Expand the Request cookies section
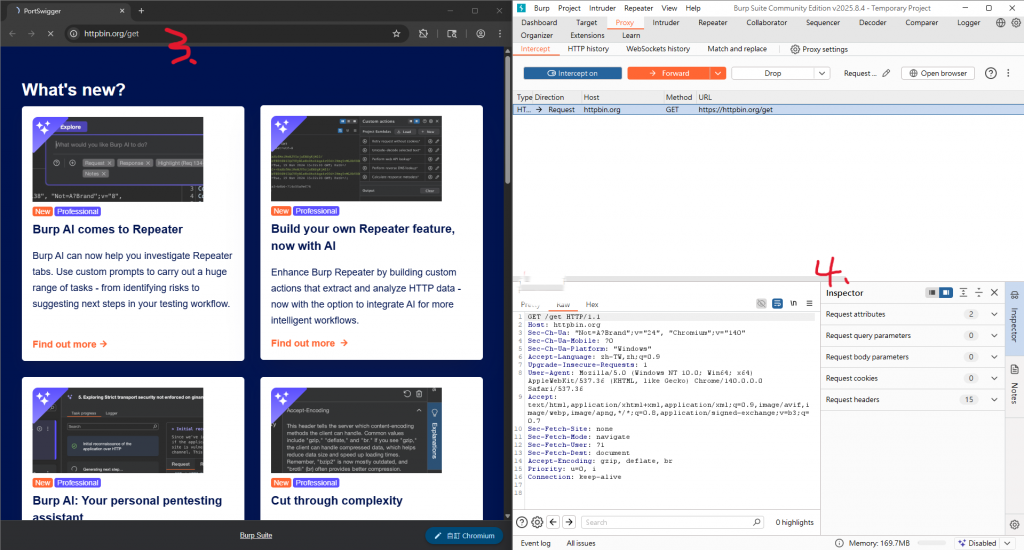This screenshot has height=550, width=1024. [994, 378]
